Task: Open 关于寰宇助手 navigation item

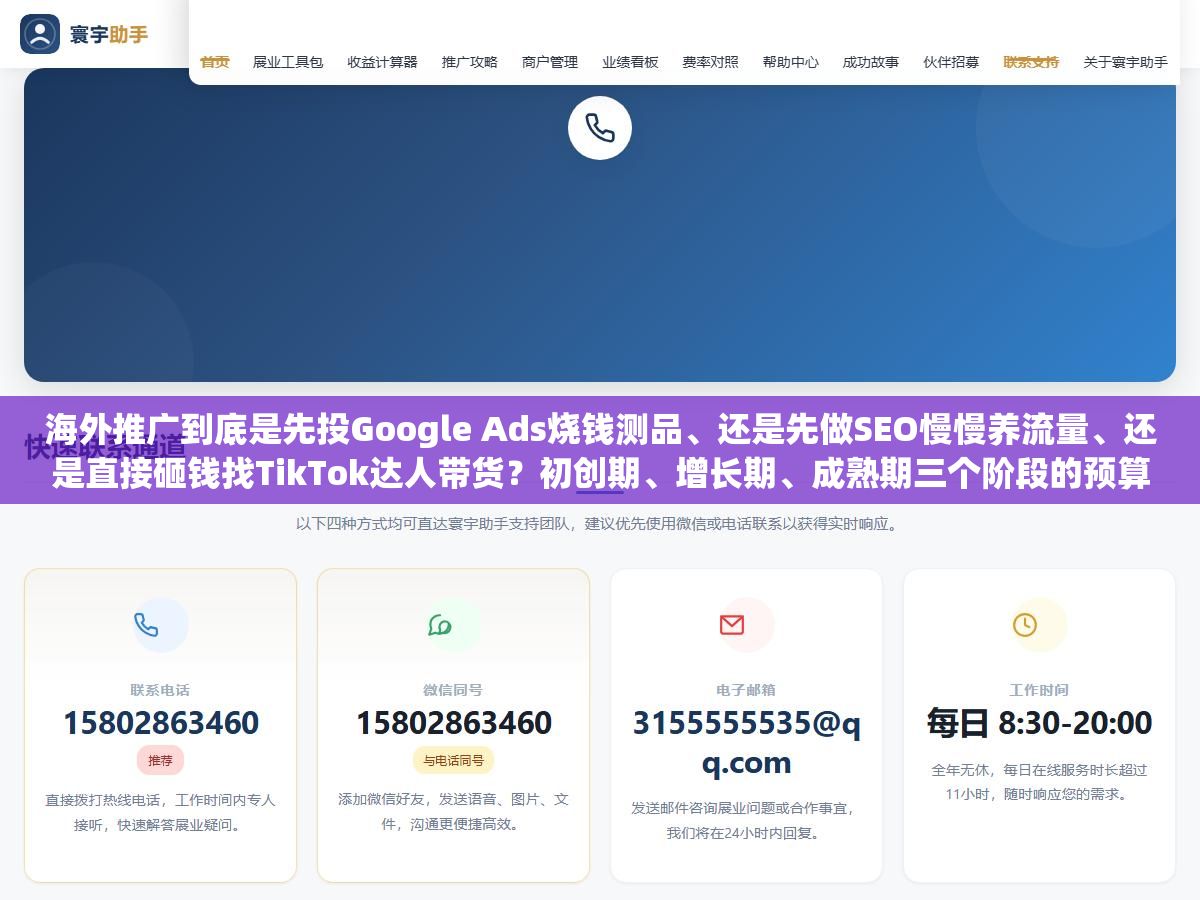Action: point(1126,62)
